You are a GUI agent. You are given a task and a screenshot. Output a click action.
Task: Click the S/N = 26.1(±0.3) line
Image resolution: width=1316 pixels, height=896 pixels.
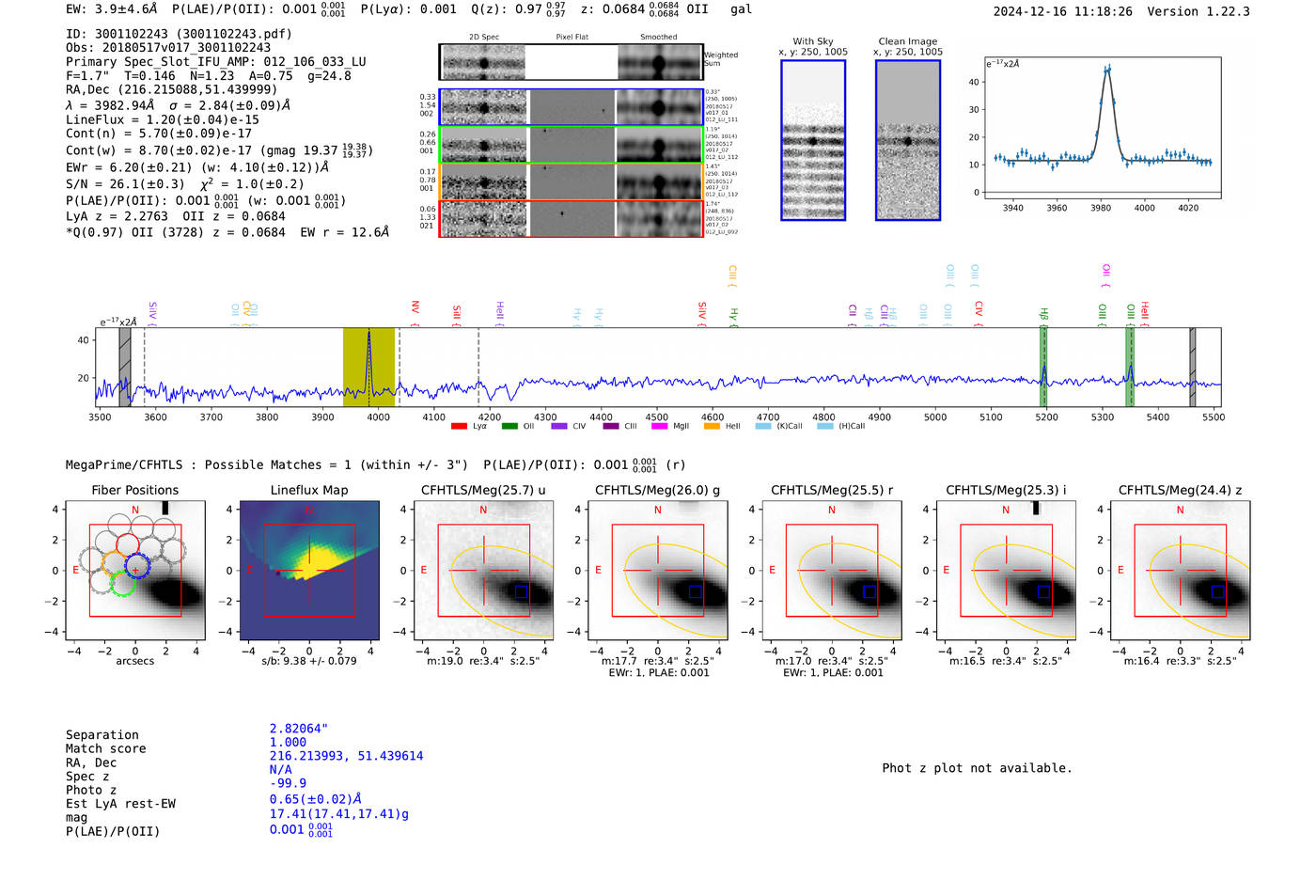coord(185,184)
